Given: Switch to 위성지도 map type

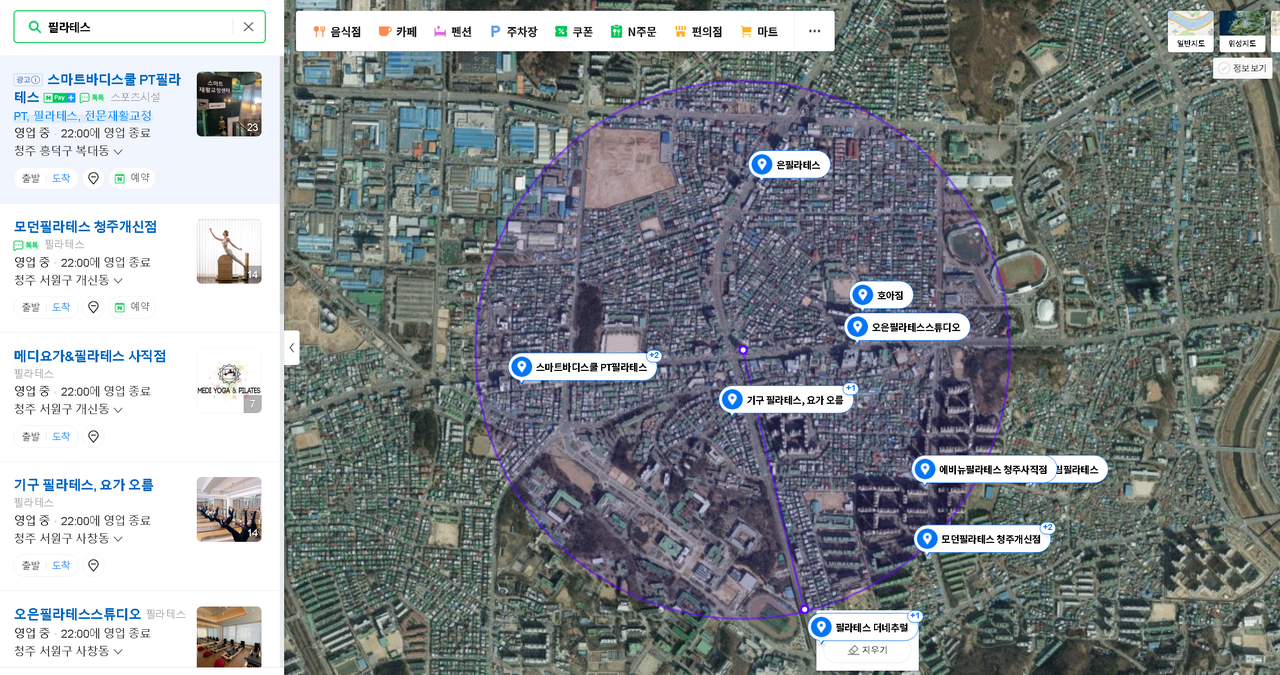Looking at the screenshot, I should click(1242, 31).
